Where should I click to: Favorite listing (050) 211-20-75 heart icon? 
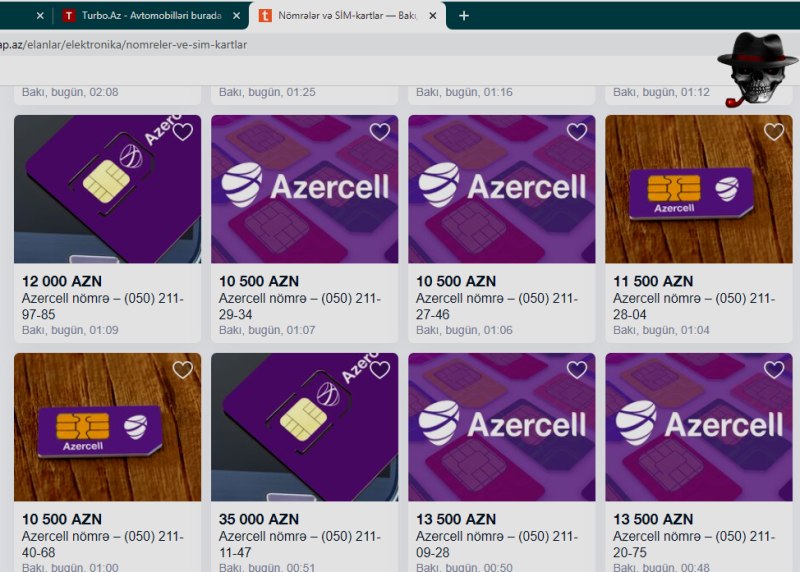773,370
